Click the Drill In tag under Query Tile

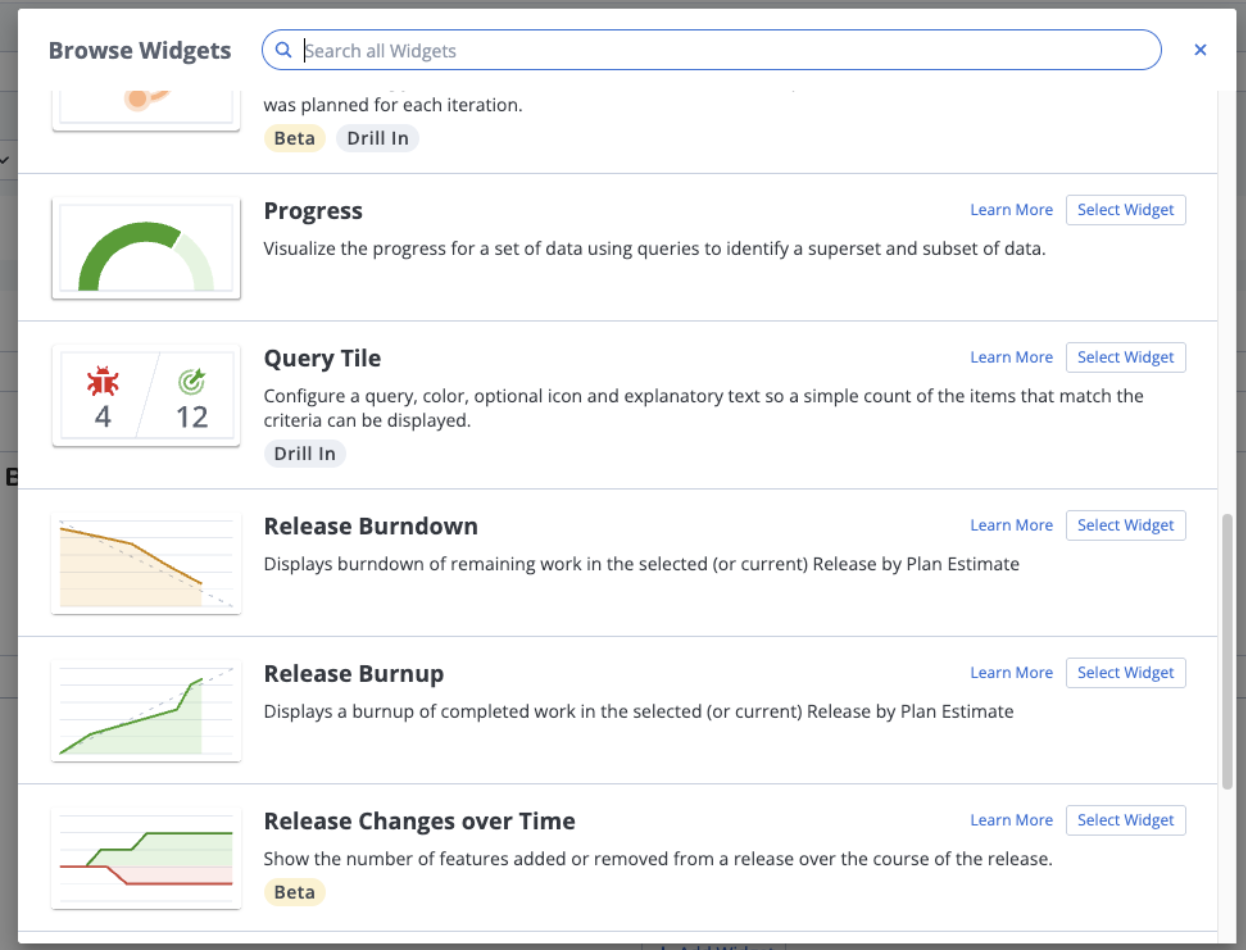coord(305,454)
